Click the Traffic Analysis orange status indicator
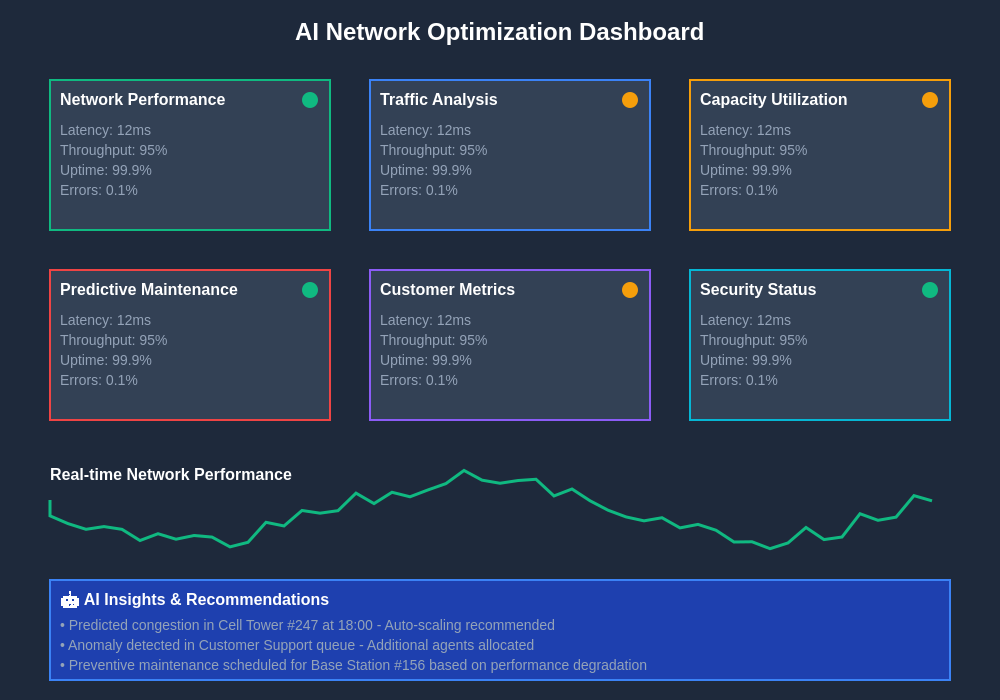Screen dimensions: 1000x700 [630, 100]
